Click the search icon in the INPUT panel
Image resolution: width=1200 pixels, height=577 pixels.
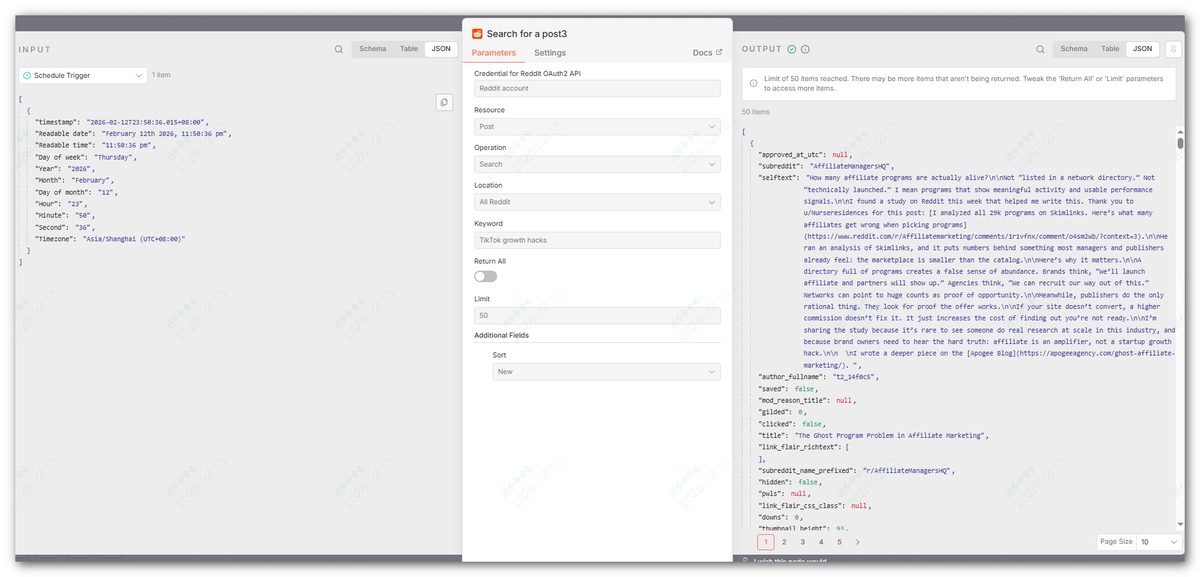tap(339, 49)
